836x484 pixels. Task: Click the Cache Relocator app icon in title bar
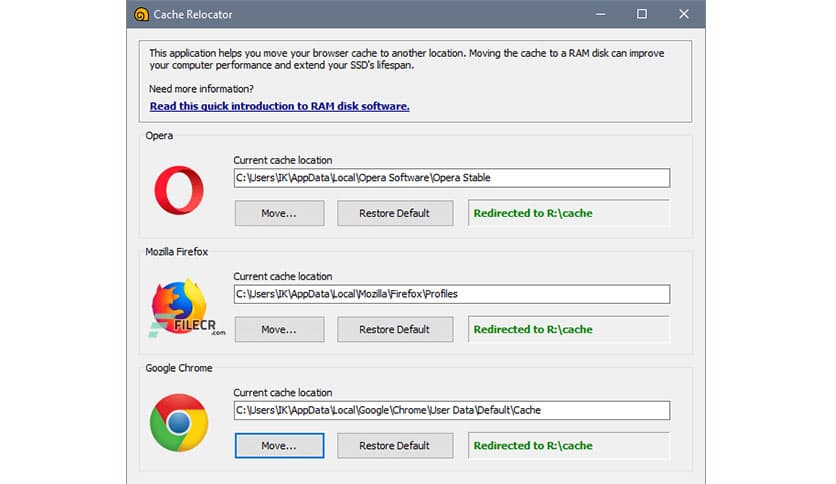[x=141, y=14]
